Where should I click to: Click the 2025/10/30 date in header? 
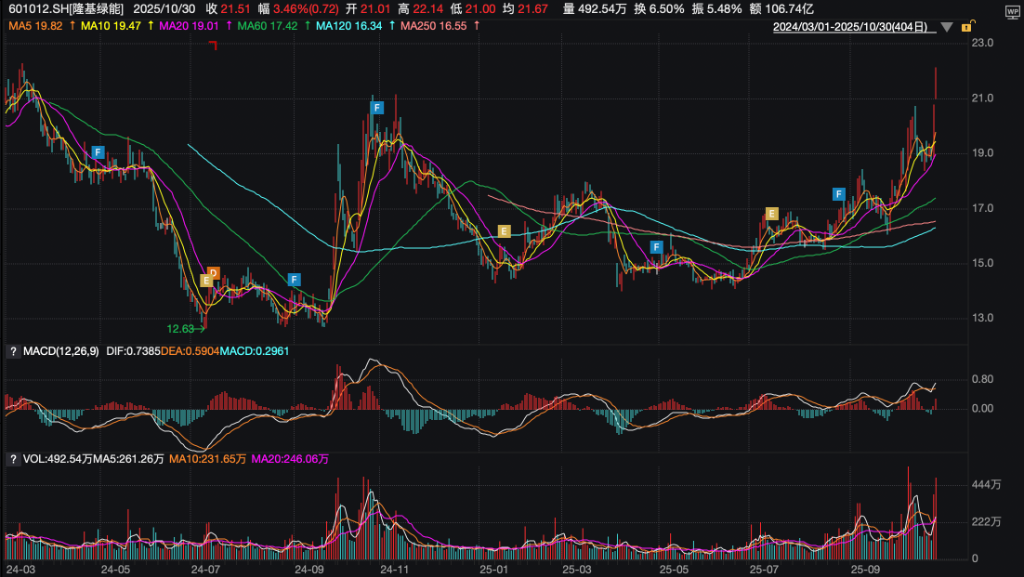(x=164, y=9)
